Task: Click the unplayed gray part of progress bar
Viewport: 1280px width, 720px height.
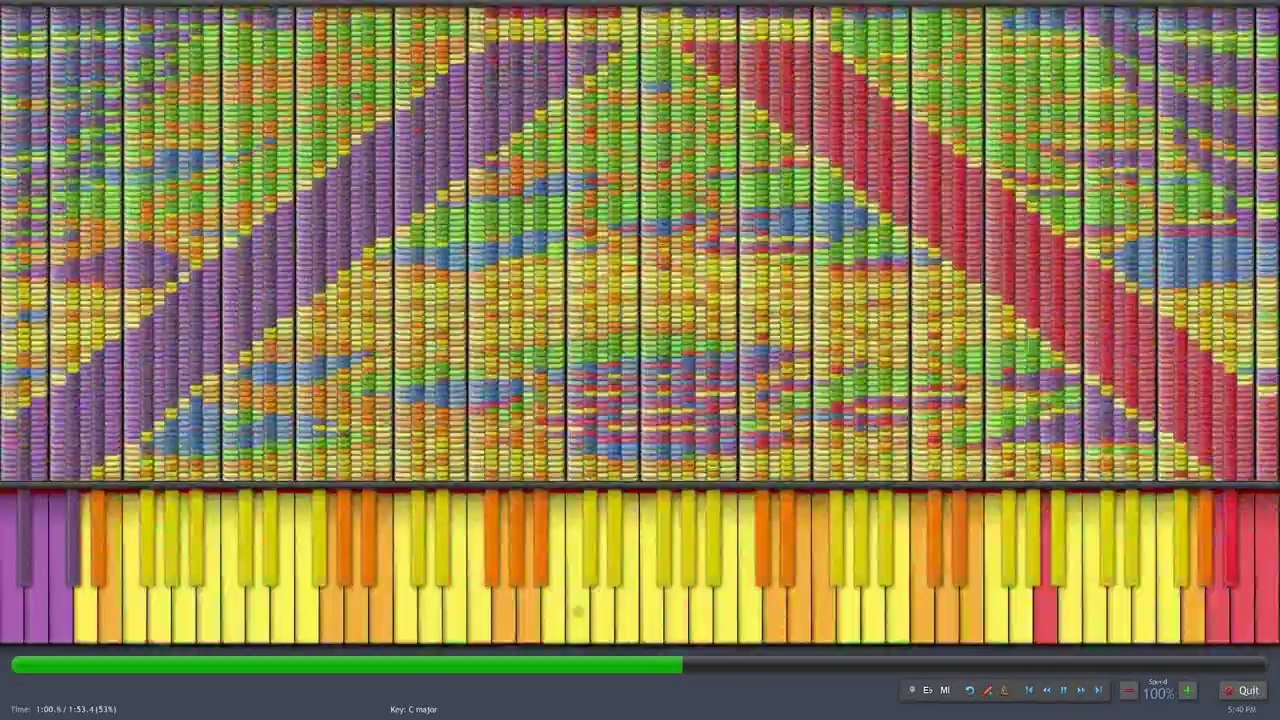Action: click(975, 665)
